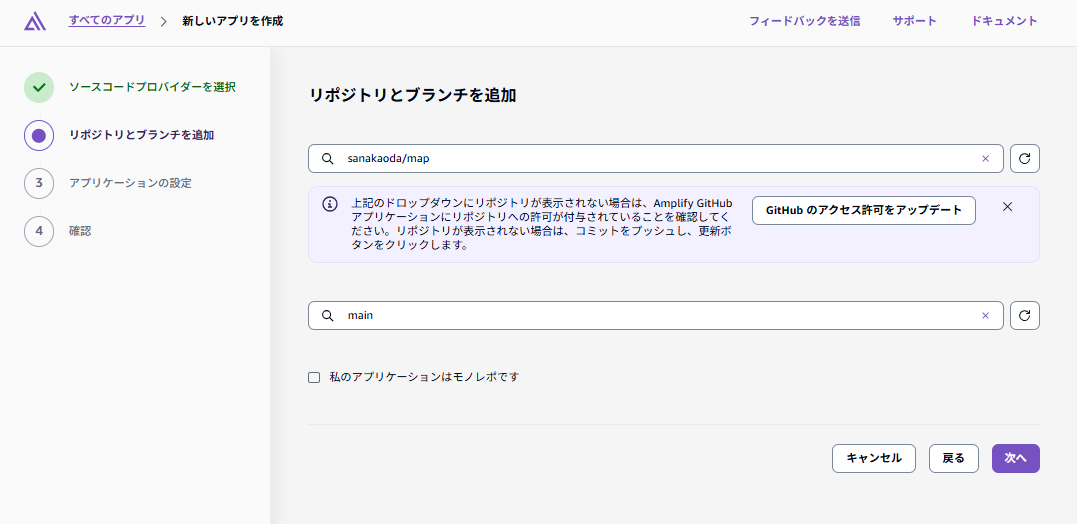Open the ドキュメント link
Screen dimensions: 1077x524
(1004, 21)
